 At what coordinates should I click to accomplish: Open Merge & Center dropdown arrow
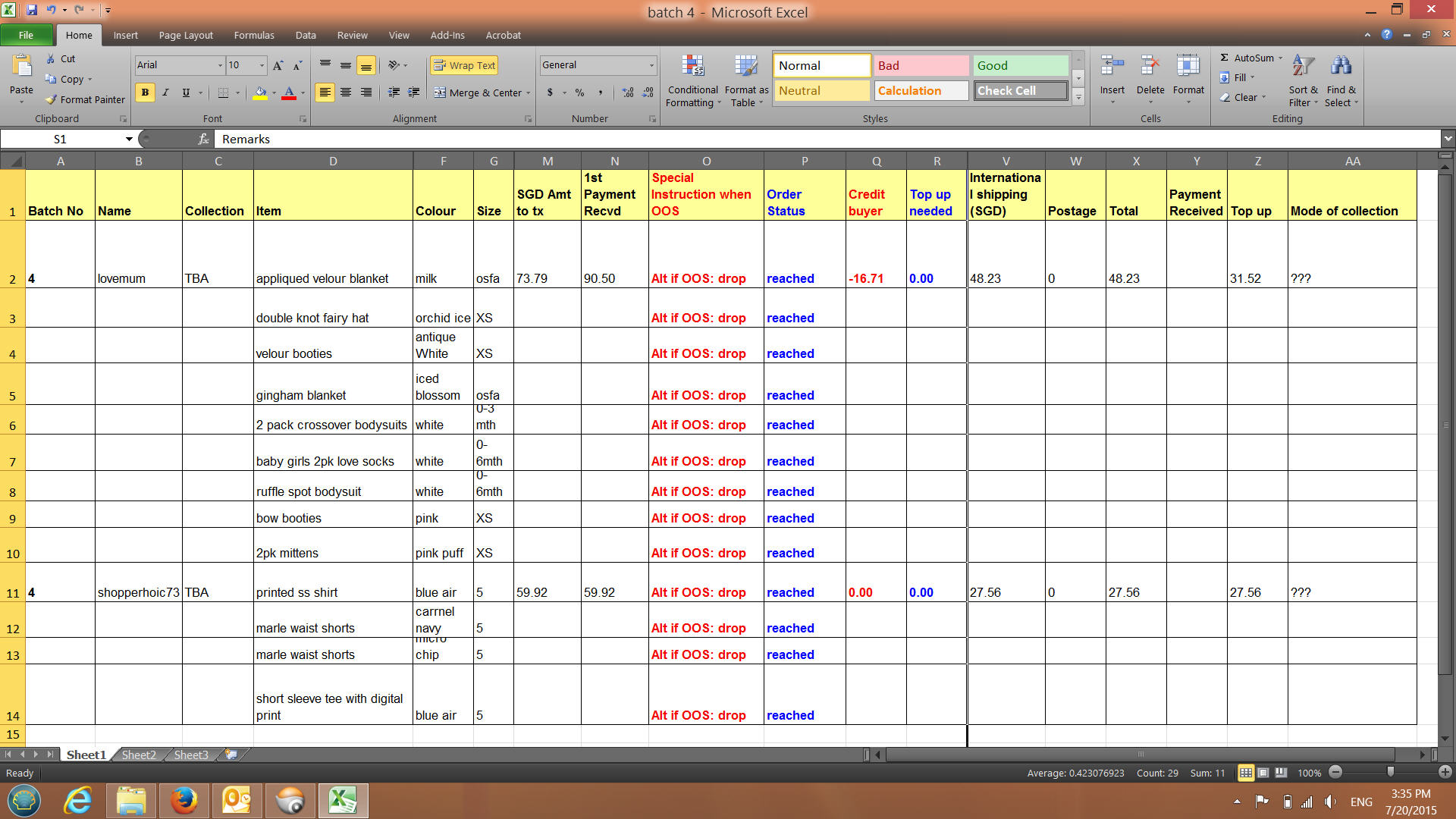[529, 93]
